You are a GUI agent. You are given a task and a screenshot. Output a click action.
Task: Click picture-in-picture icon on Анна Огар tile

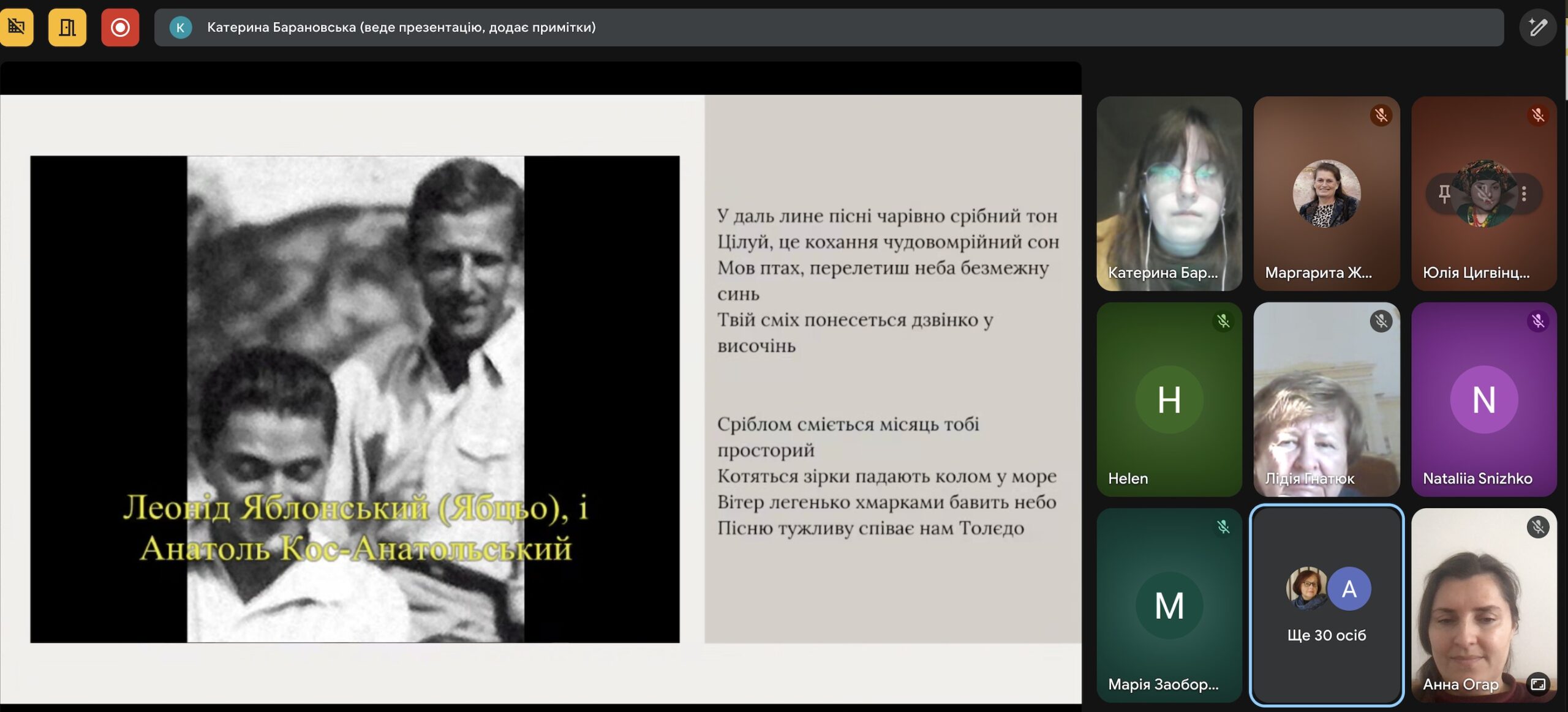[x=1538, y=684]
